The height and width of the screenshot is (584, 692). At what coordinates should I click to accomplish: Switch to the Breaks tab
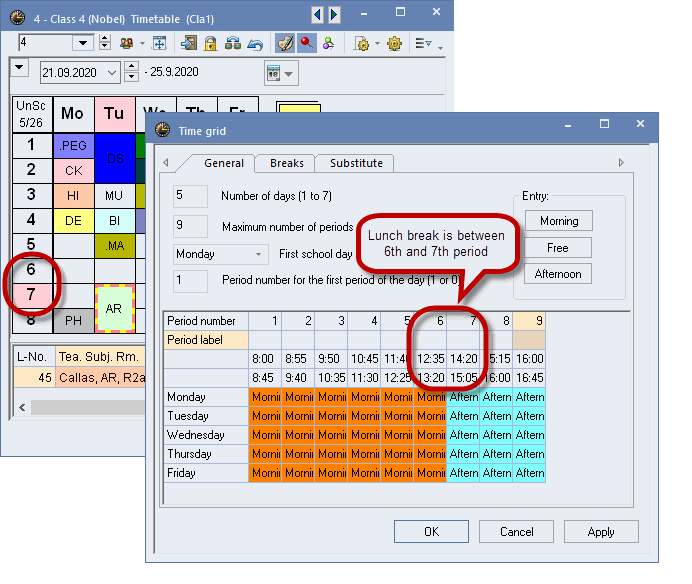287,163
